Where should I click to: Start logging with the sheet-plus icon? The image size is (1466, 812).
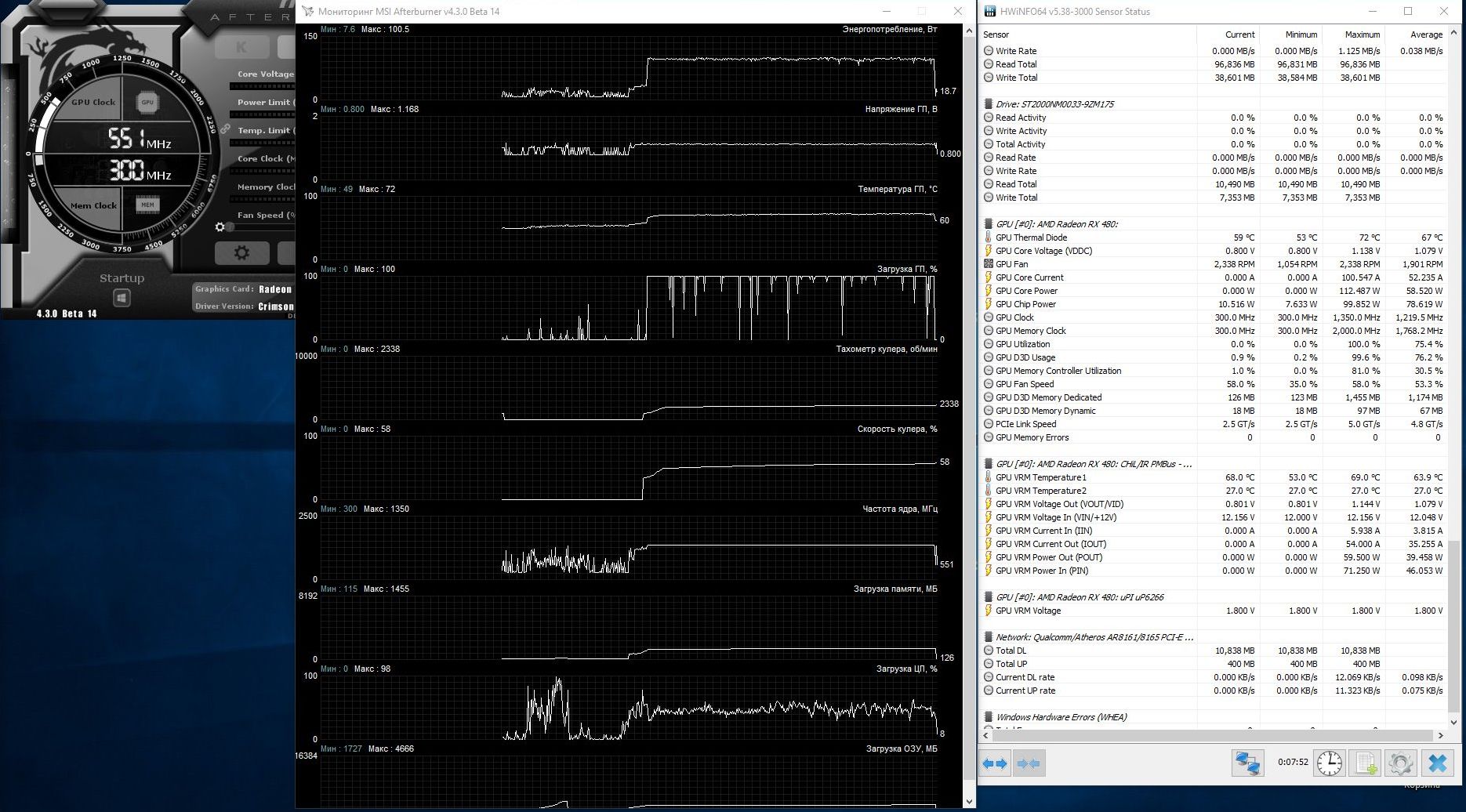coord(1366,763)
